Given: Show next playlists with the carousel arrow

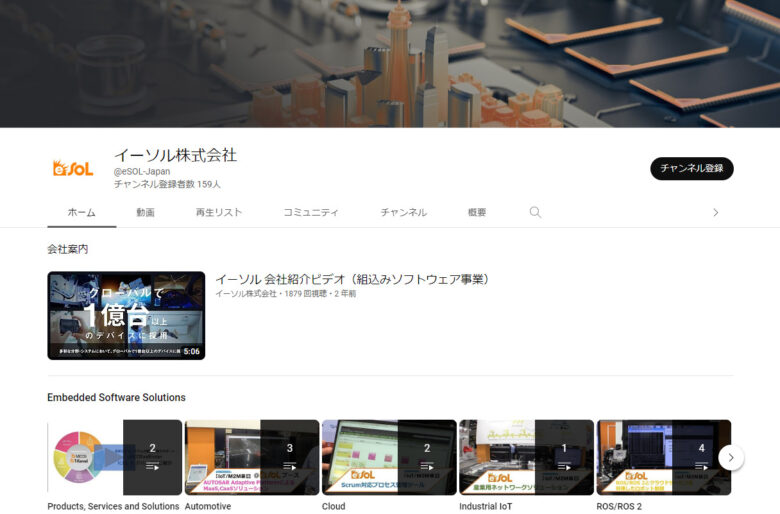Looking at the screenshot, I should [731, 457].
